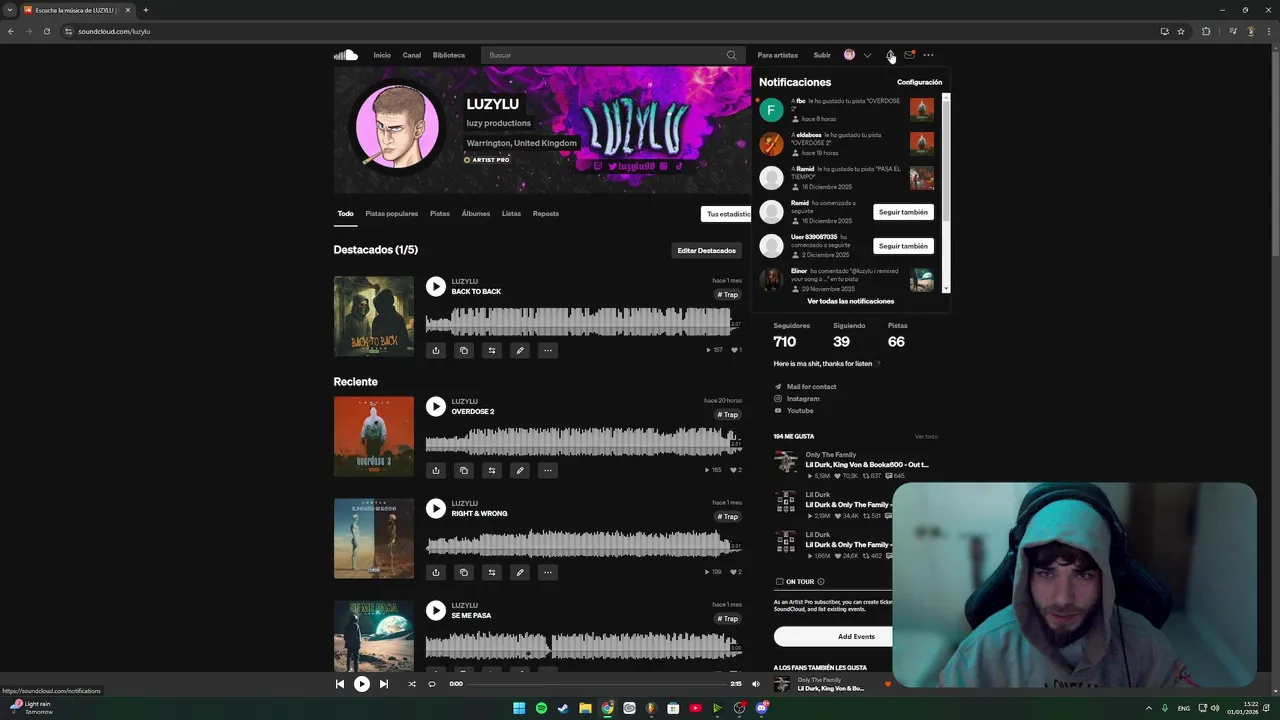Click the pencil edit icon under OVERDOSE 2
The width and height of the screenshot is (1280, 720).
pyautogui.click(x=520, y=470)
